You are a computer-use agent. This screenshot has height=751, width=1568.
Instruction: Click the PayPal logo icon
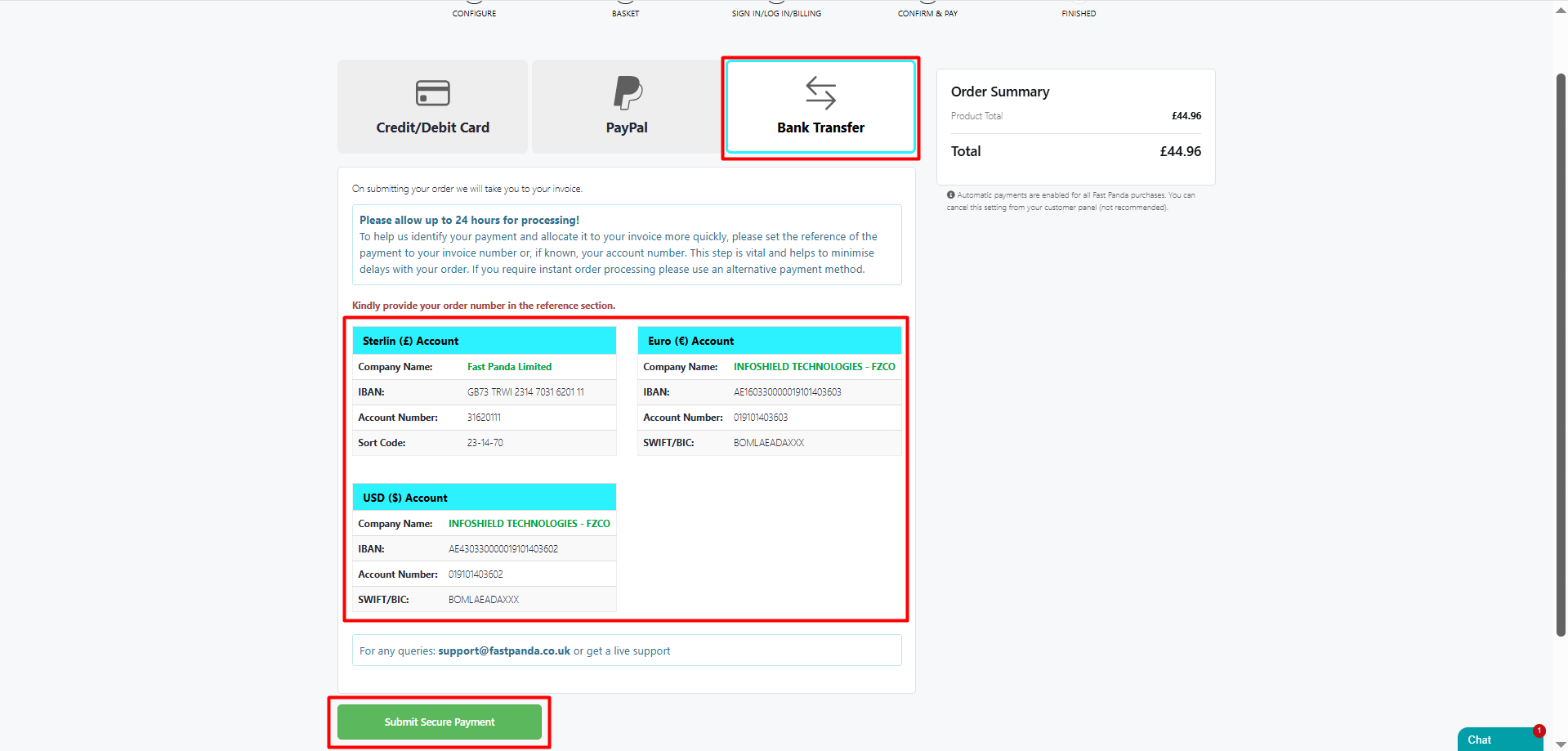pyautogui.click(x=628, y=92)
